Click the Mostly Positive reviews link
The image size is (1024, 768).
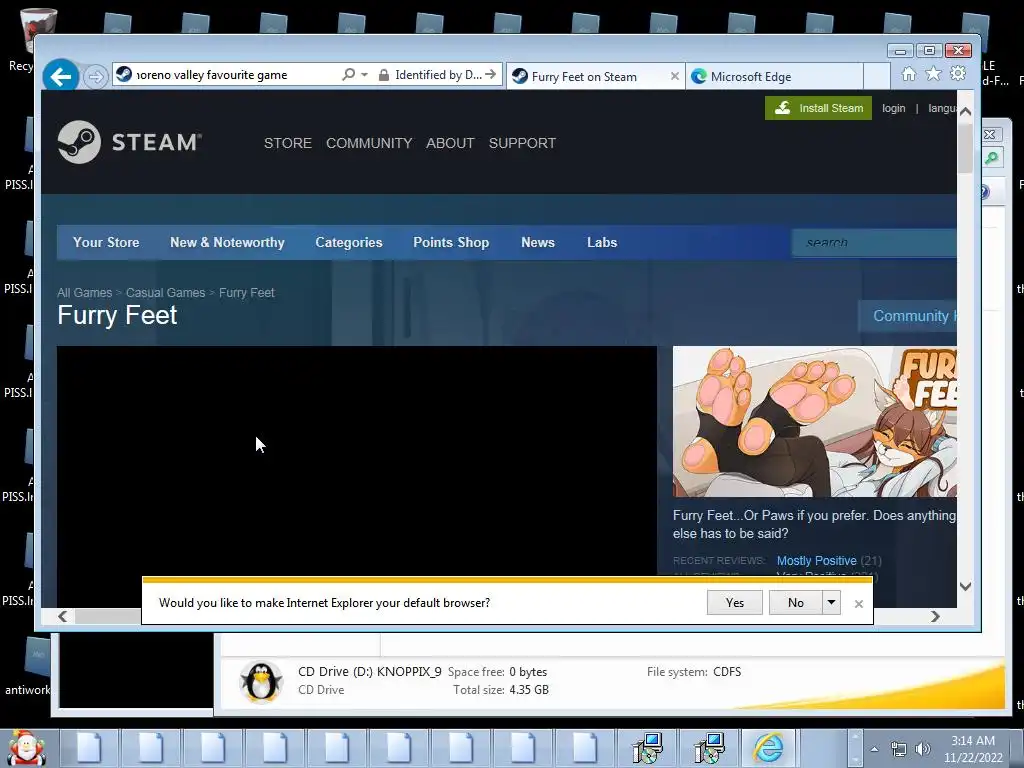[x=816, y=560]
